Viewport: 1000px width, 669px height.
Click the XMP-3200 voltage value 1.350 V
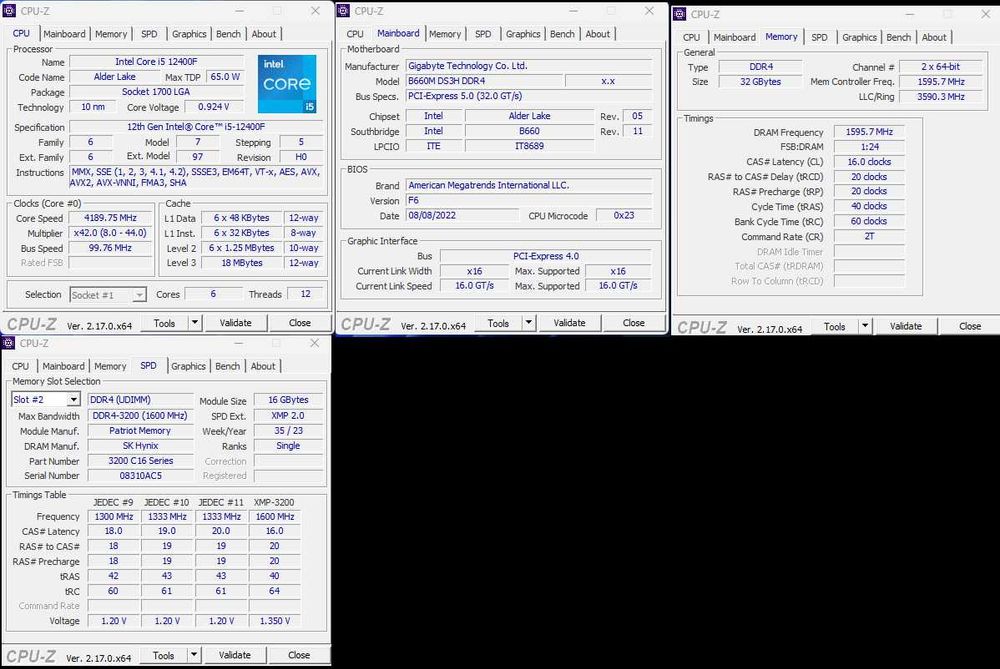[274, 621]
